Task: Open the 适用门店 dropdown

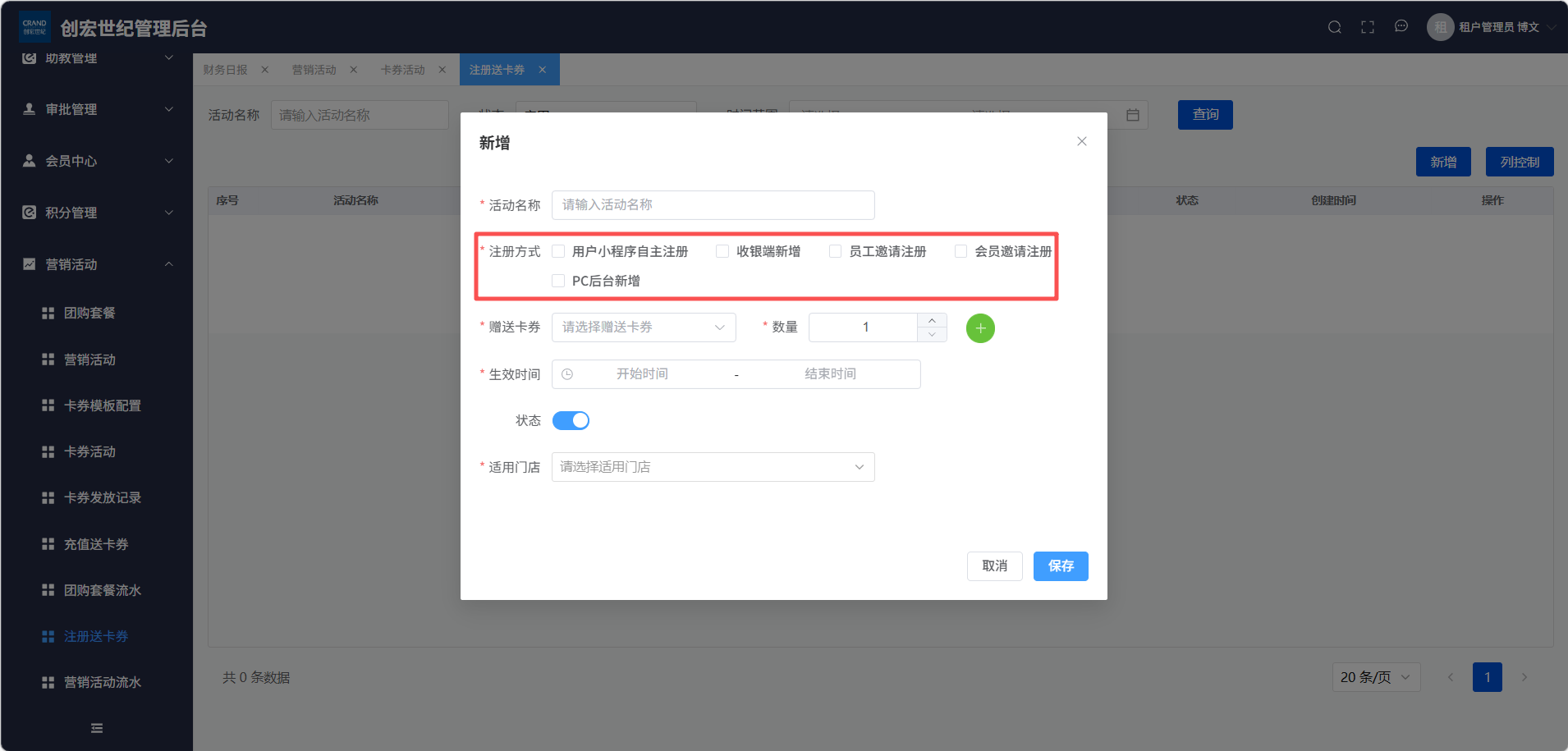Action: 712,466
